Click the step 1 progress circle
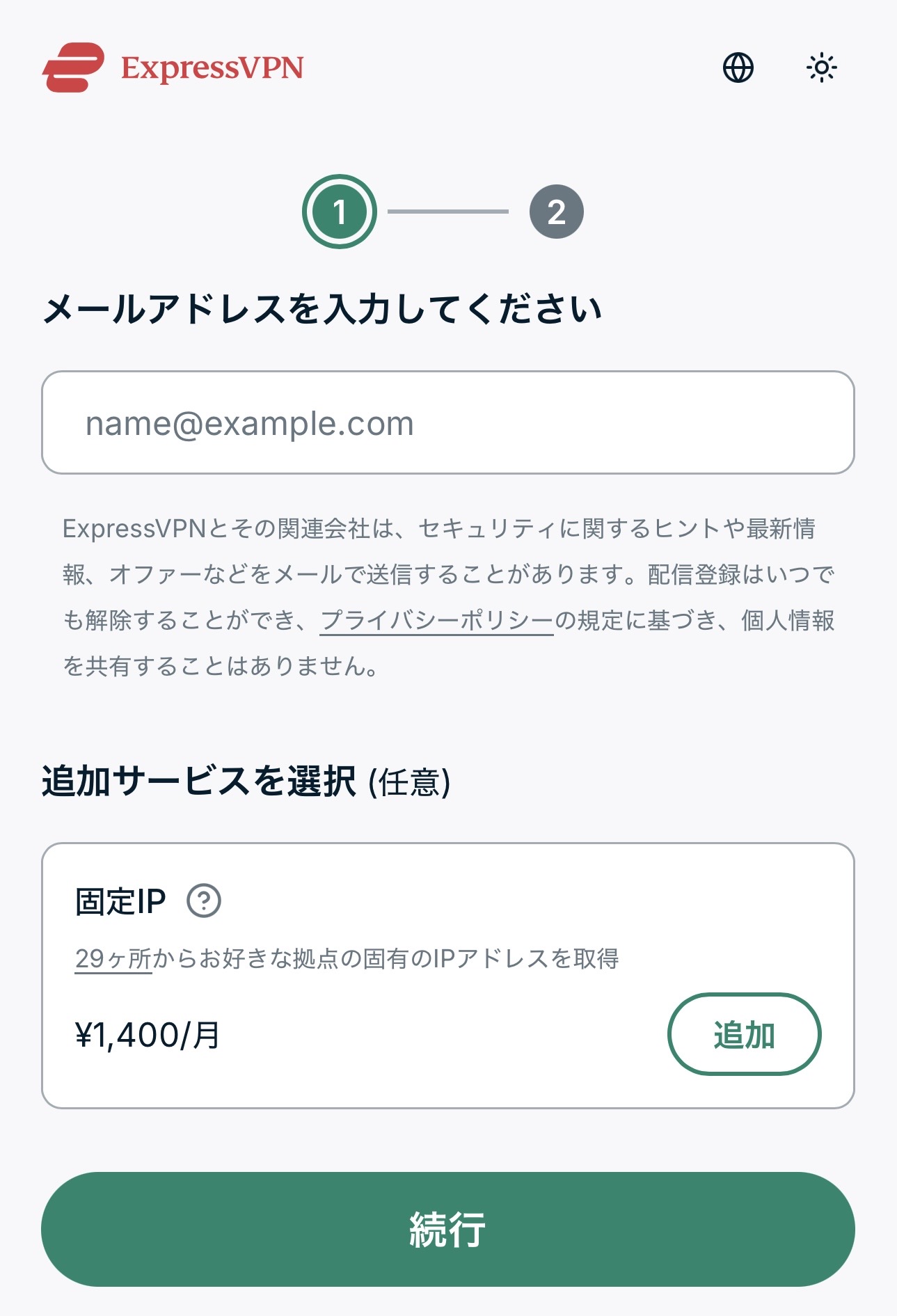 (340, 212)
